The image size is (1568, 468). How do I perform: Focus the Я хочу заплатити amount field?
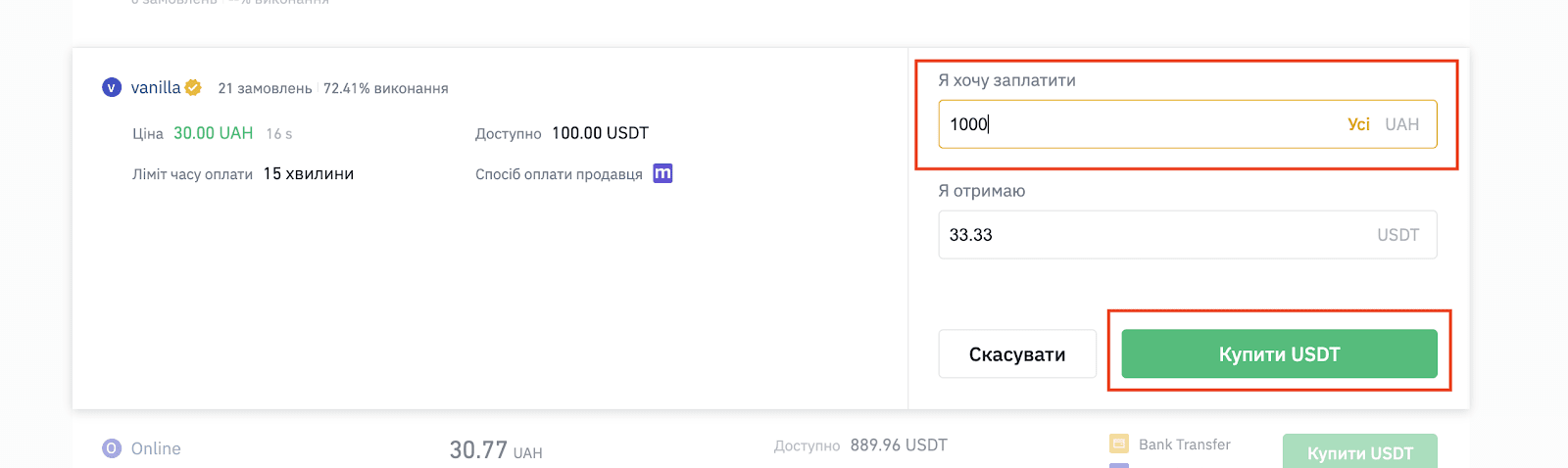click(1188, 124)
